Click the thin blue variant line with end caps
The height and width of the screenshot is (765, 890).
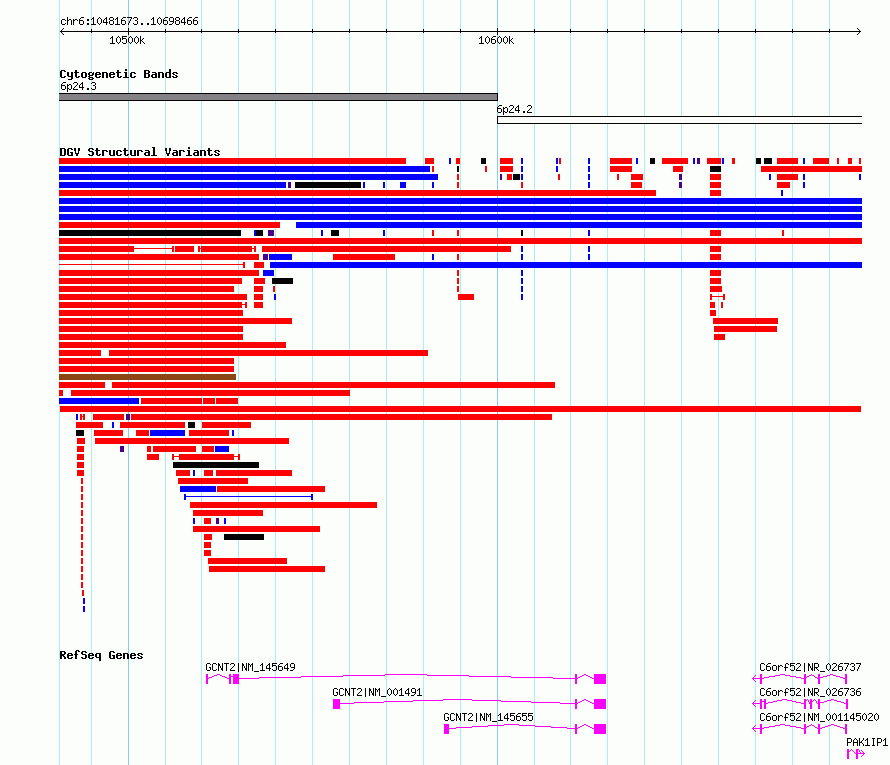pos(248,497)
